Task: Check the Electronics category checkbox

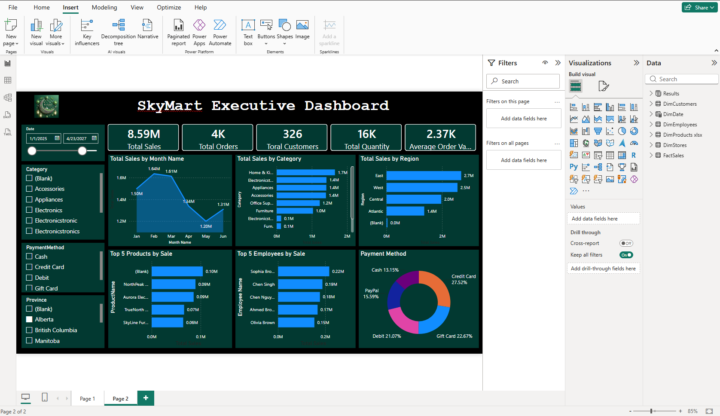Action: click(29, 210)
